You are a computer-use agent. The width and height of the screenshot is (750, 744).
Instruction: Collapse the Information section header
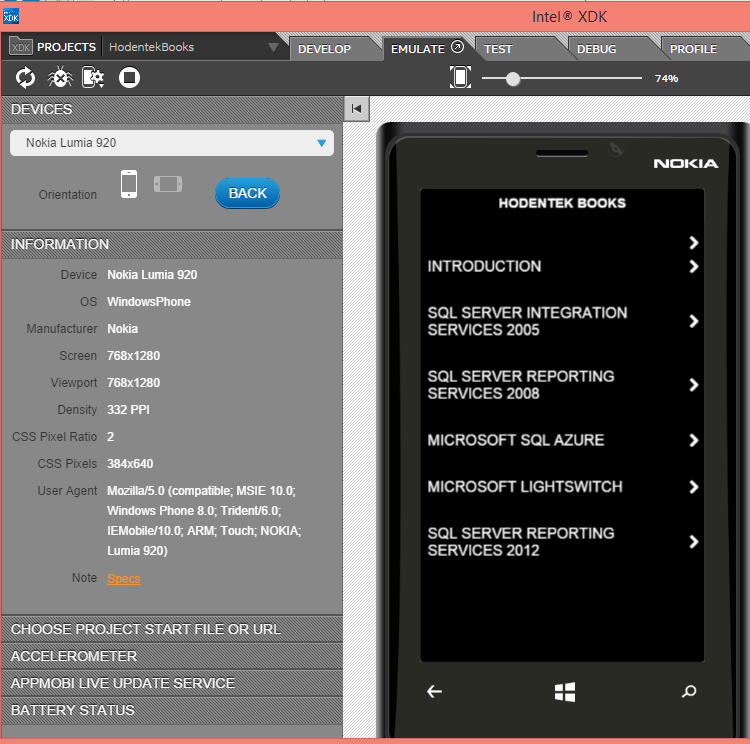click(x=172, y=244)
